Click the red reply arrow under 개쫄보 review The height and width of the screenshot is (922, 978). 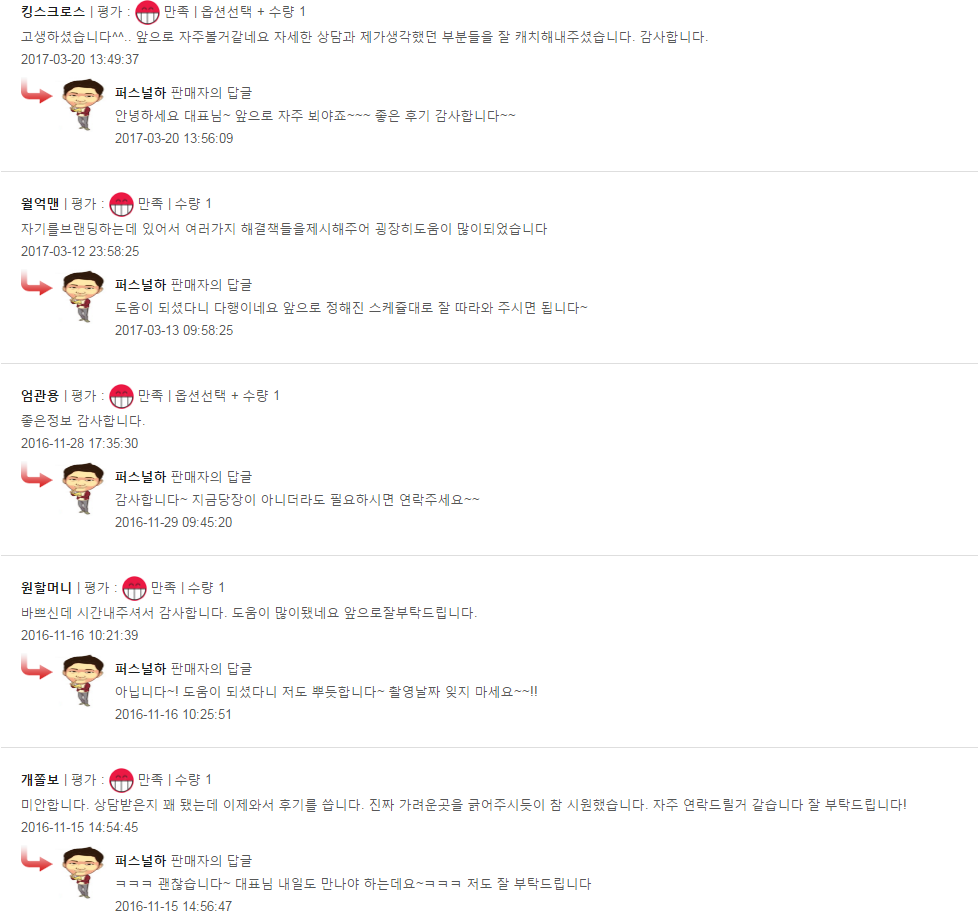click(x=36, y=860)
